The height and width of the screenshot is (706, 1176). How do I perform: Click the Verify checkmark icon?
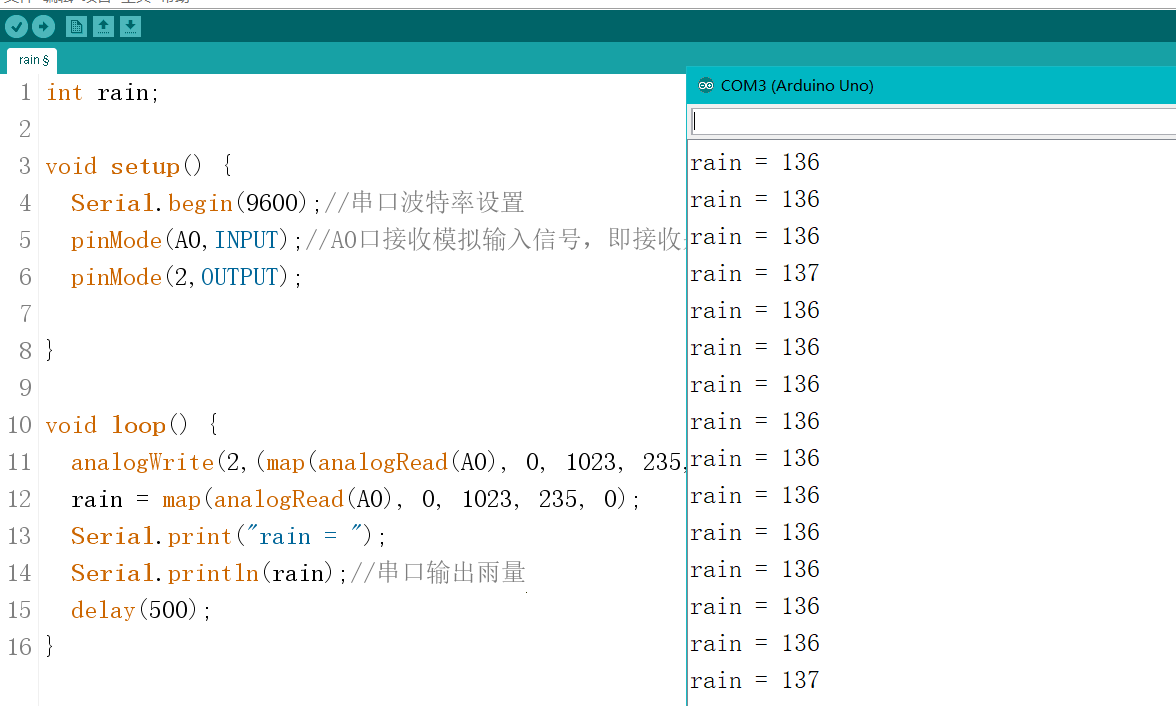tap(15, 26)
